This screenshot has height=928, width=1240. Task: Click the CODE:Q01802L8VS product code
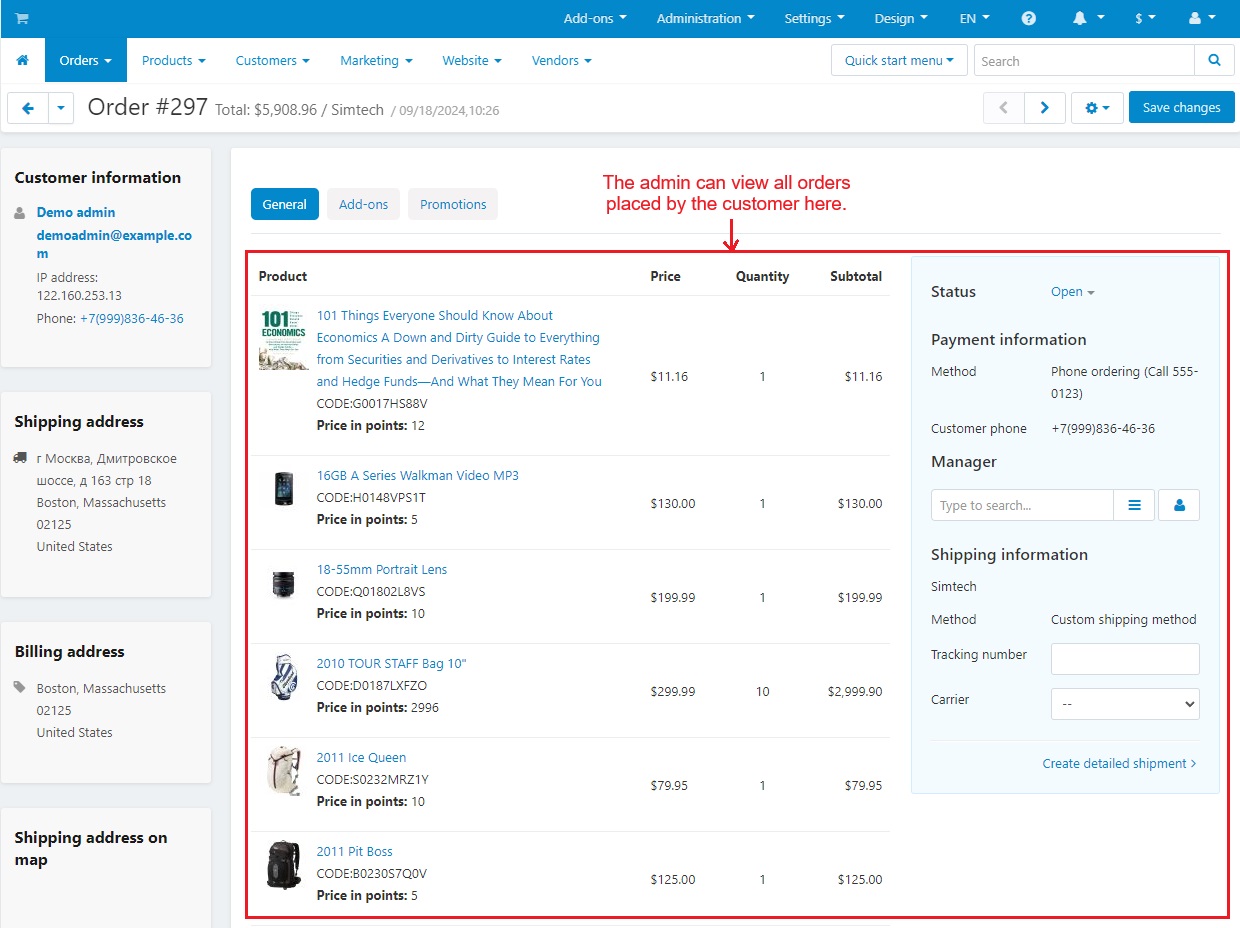click(371, 591)
